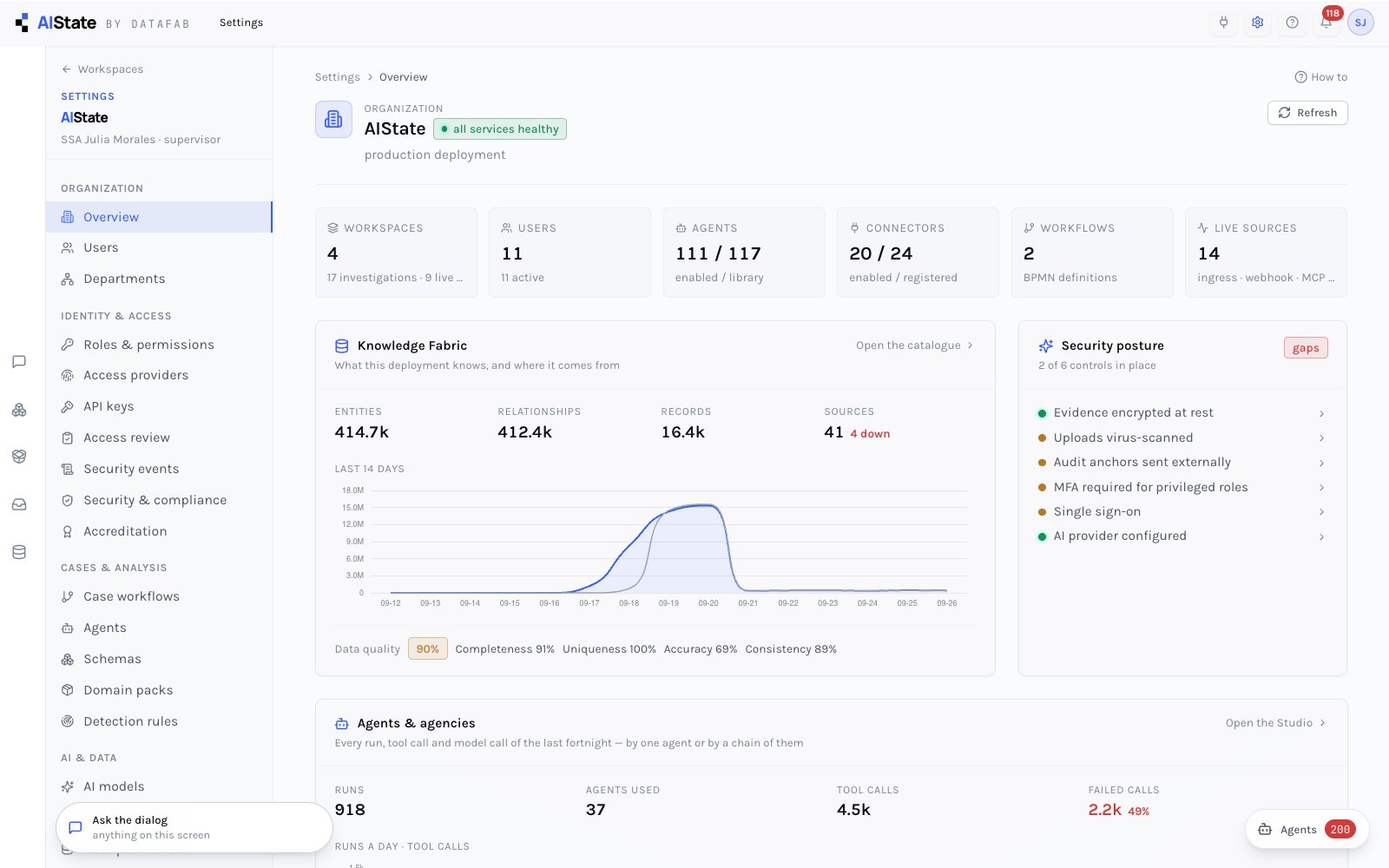Open Case workflows

[159, 596]
